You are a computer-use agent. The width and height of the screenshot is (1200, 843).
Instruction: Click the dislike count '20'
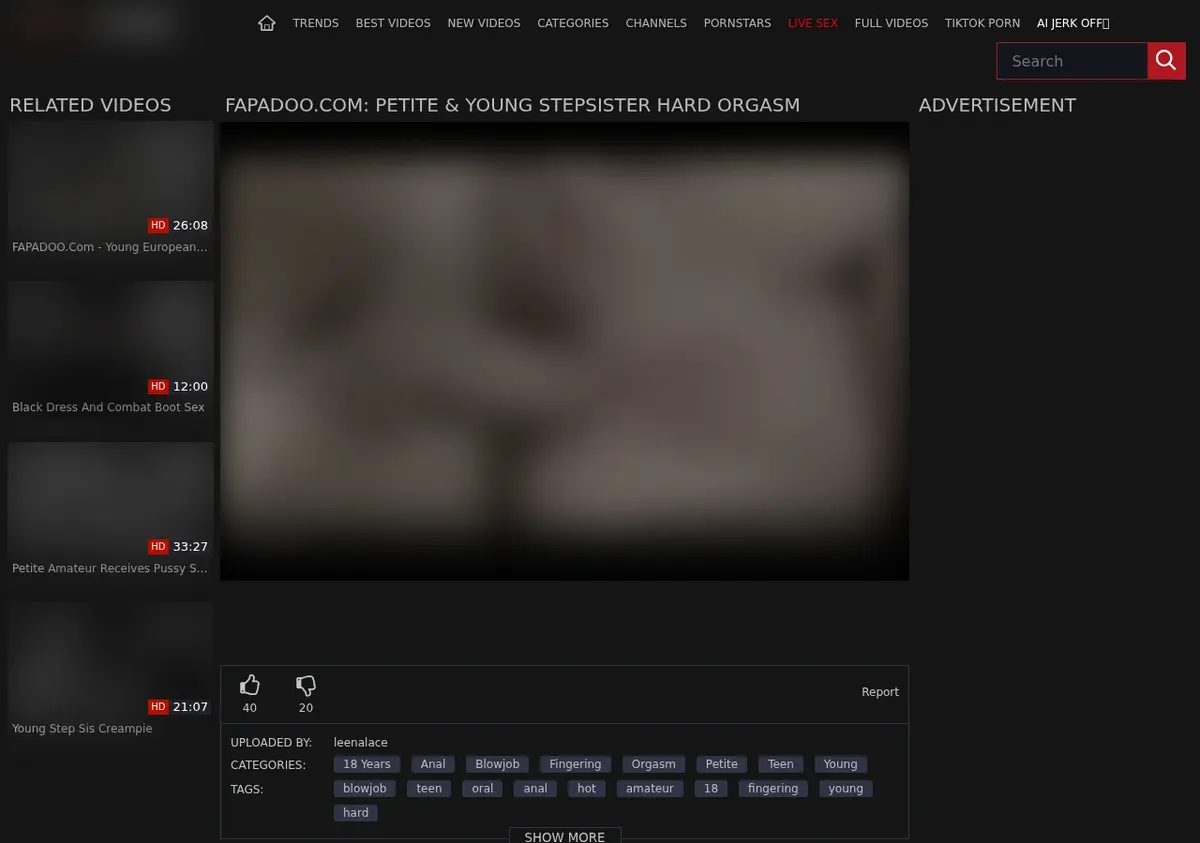(306, 708)
